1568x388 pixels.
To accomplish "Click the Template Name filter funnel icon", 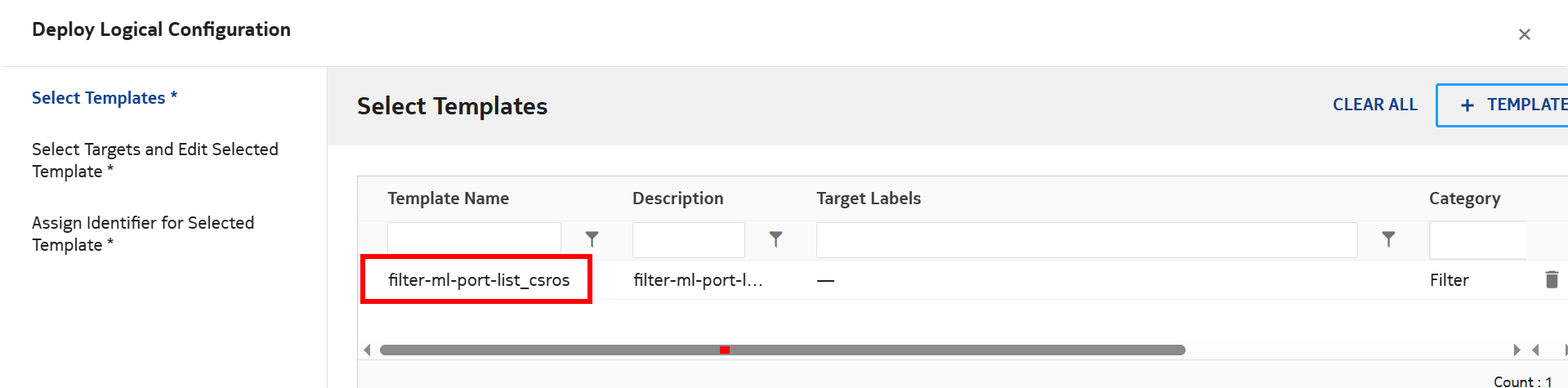I will pyautogui.click(x=592, y=239).
